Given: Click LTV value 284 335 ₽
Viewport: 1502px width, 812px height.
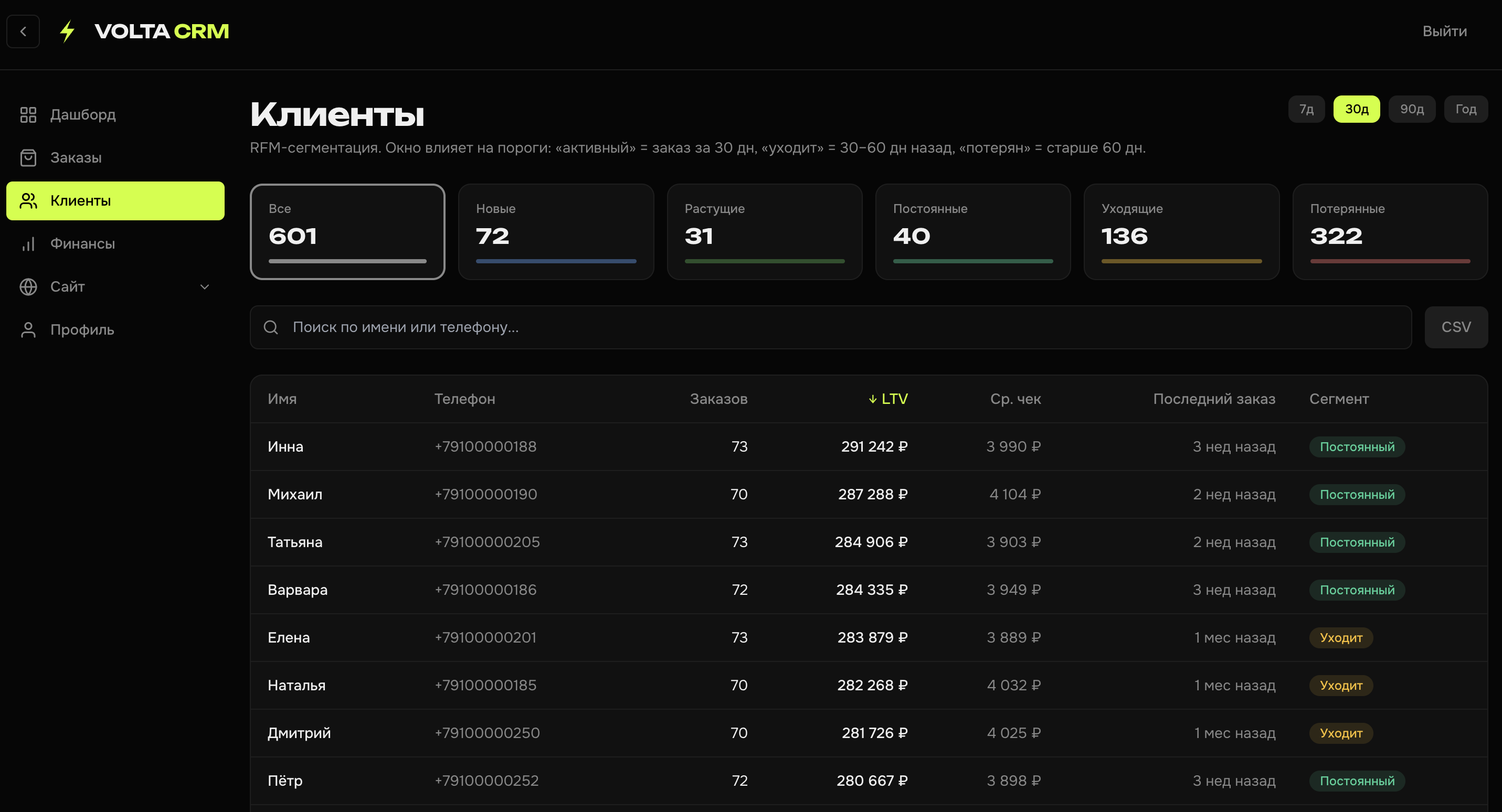Looking at the screenshot, I should (872, 591).
